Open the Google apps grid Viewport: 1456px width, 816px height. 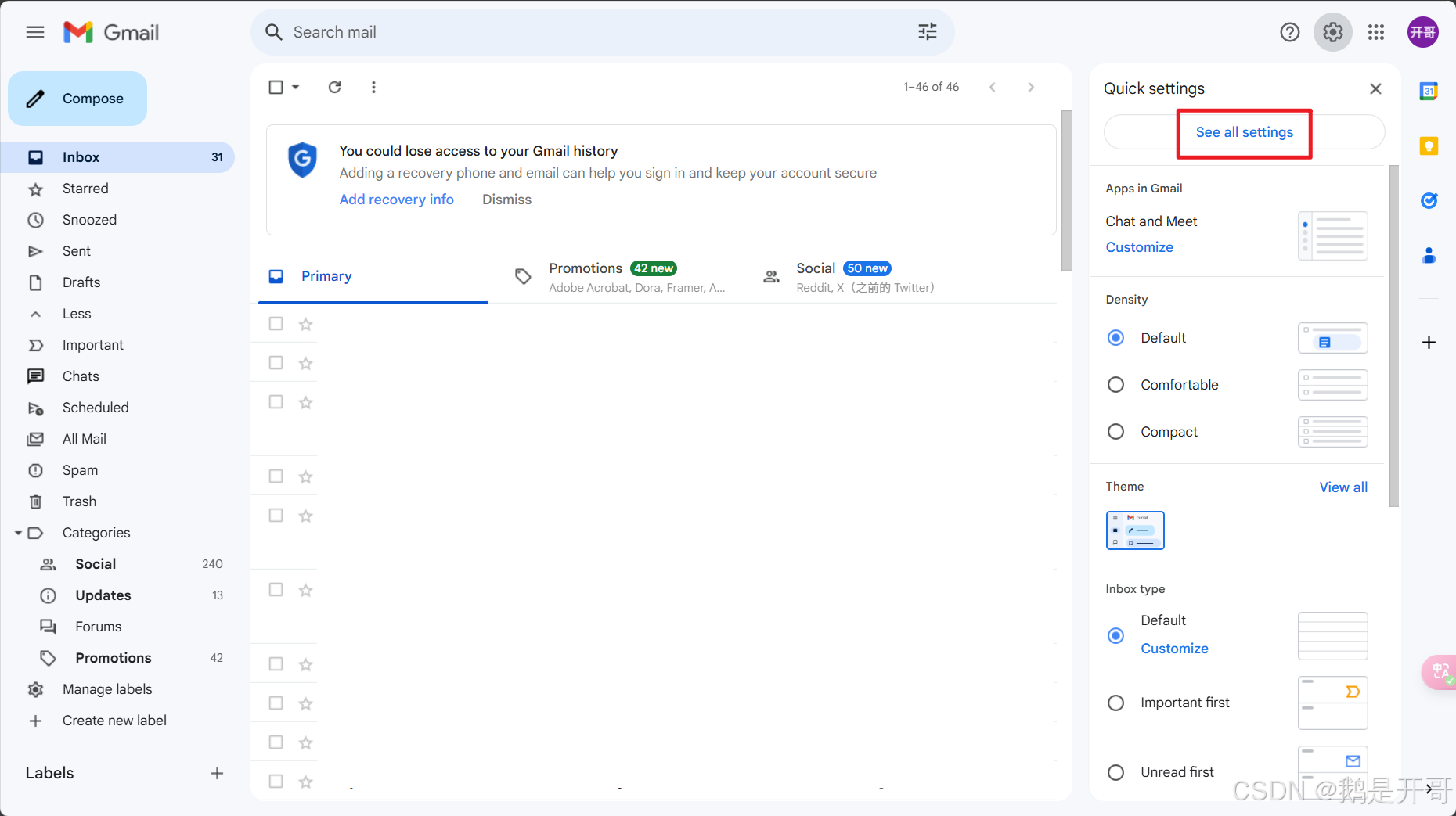(x=1376, y=32)
